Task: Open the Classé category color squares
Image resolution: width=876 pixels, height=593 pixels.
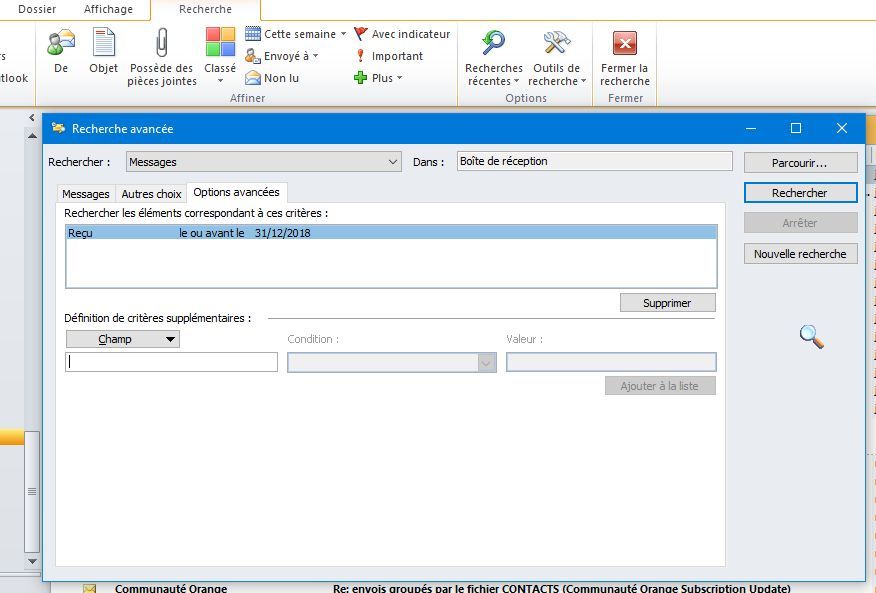Action: click(x=220, y=45)
